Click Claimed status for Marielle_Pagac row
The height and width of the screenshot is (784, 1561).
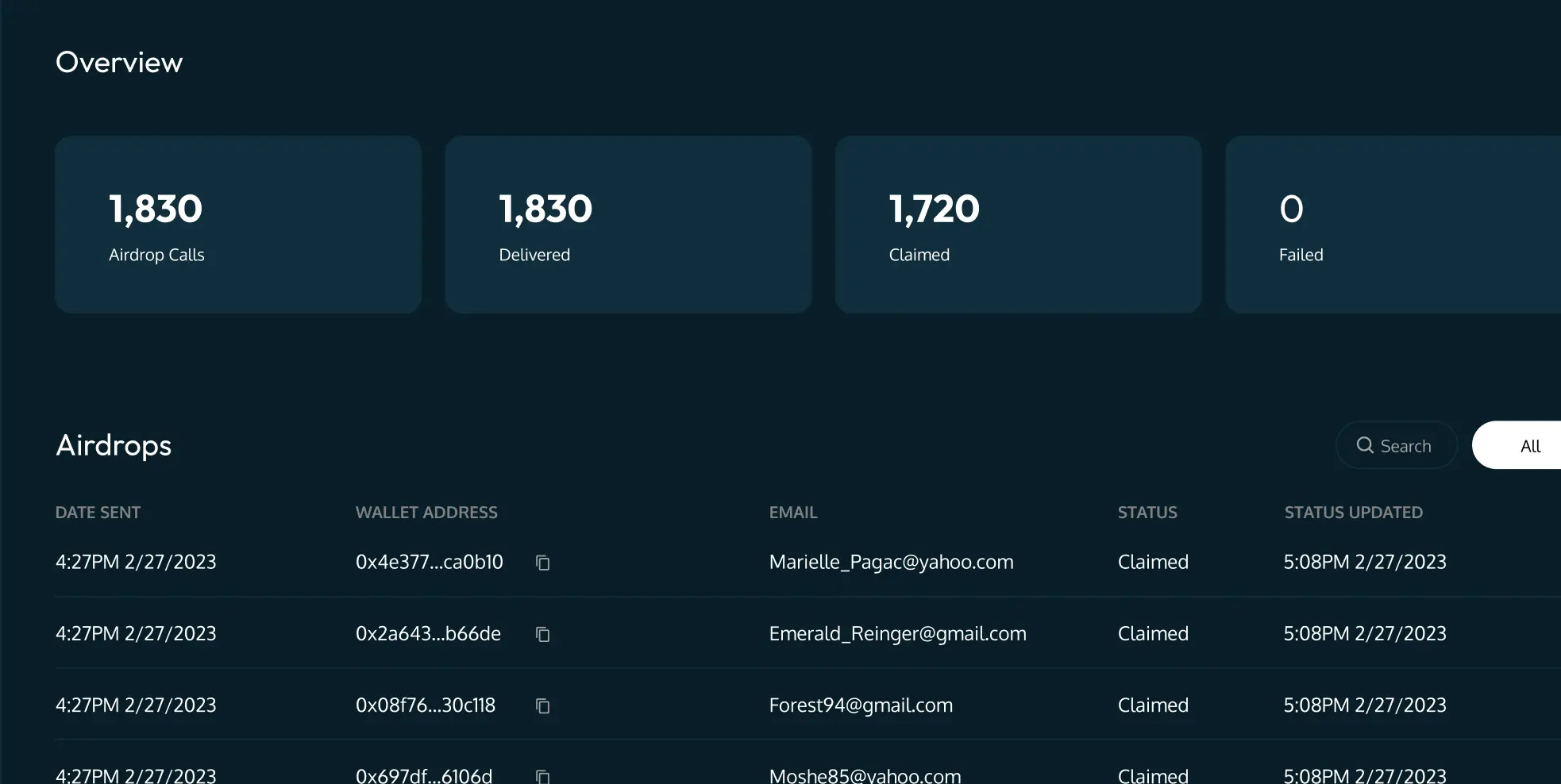click(1153, 562)
